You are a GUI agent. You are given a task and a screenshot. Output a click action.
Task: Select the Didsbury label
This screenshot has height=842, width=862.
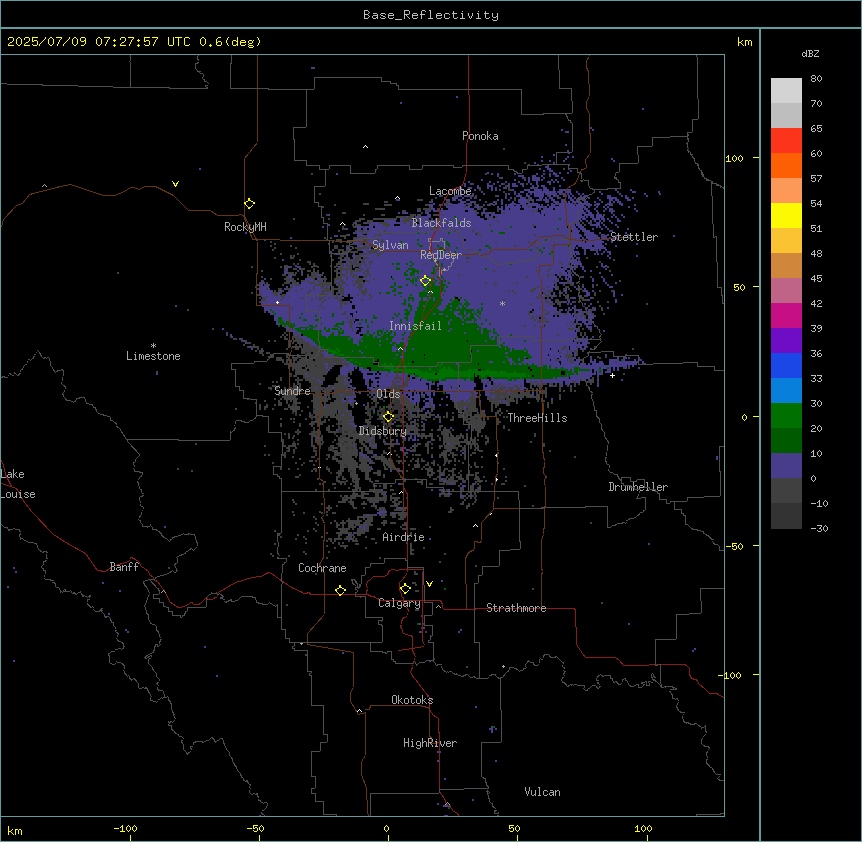(383, 431)
